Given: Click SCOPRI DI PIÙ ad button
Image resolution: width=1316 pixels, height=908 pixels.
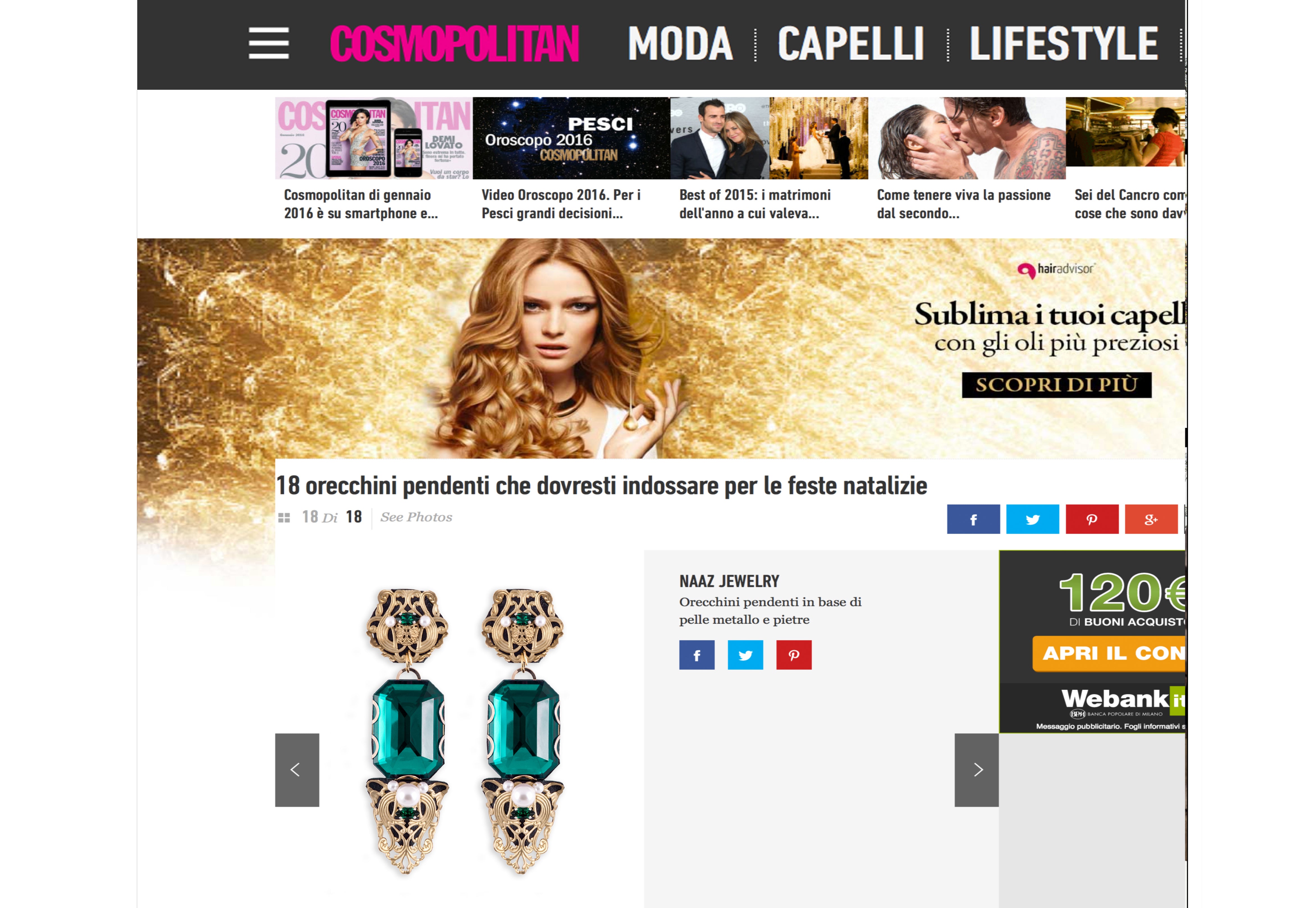Looking at the screenshot, I should 1057,385.
